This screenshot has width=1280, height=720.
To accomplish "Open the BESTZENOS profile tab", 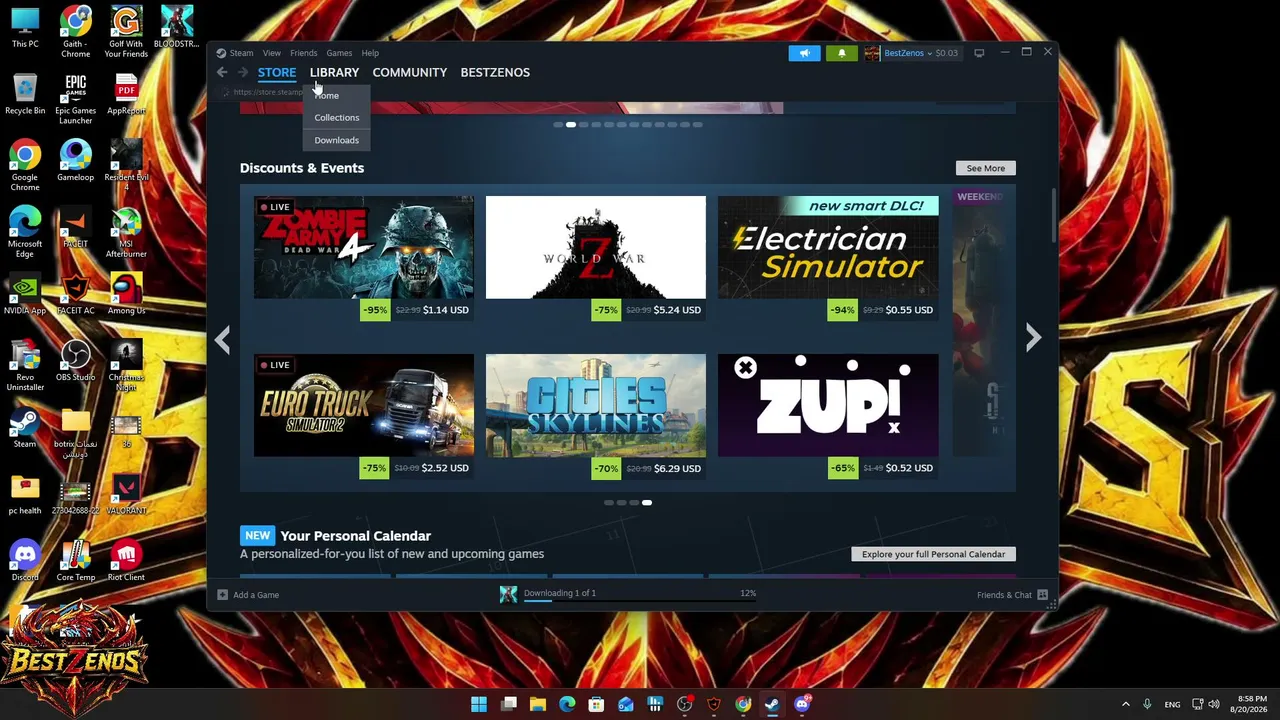I will pos(495,72).
